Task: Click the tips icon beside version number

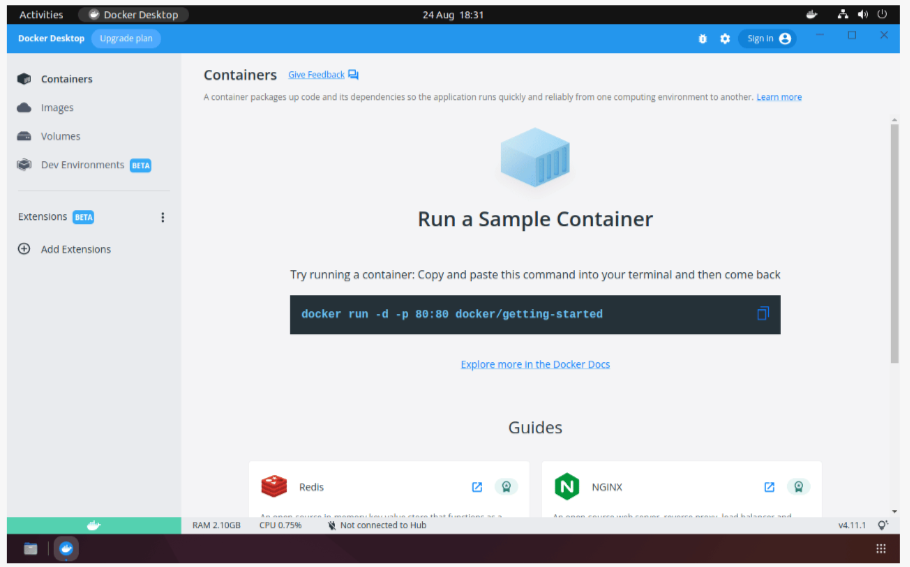Action: 883,525
